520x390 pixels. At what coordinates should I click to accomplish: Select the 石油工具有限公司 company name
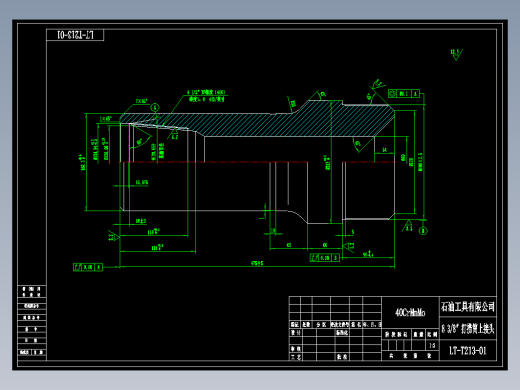click(468, 307)
